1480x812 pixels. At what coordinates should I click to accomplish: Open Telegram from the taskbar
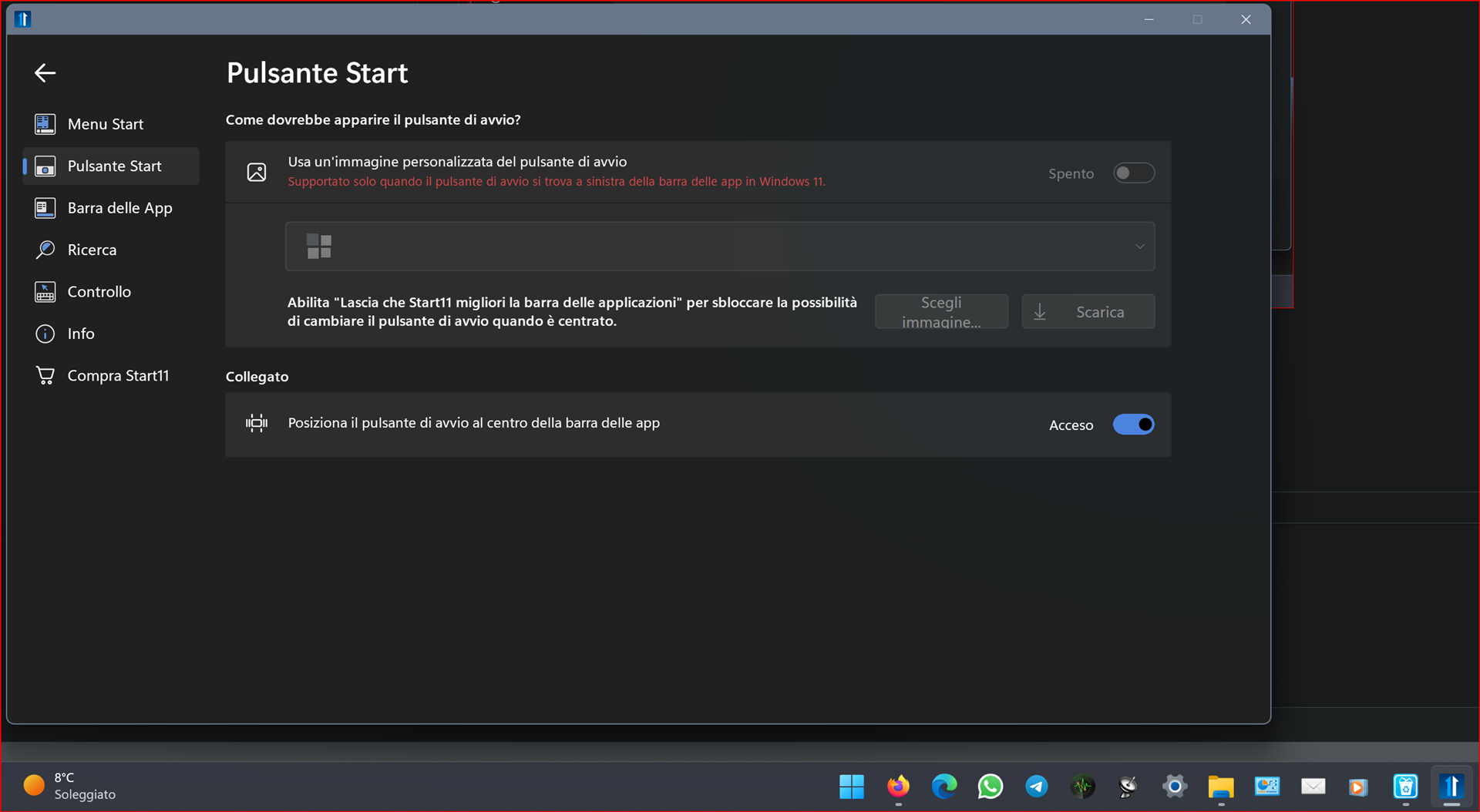[1037, 787]
